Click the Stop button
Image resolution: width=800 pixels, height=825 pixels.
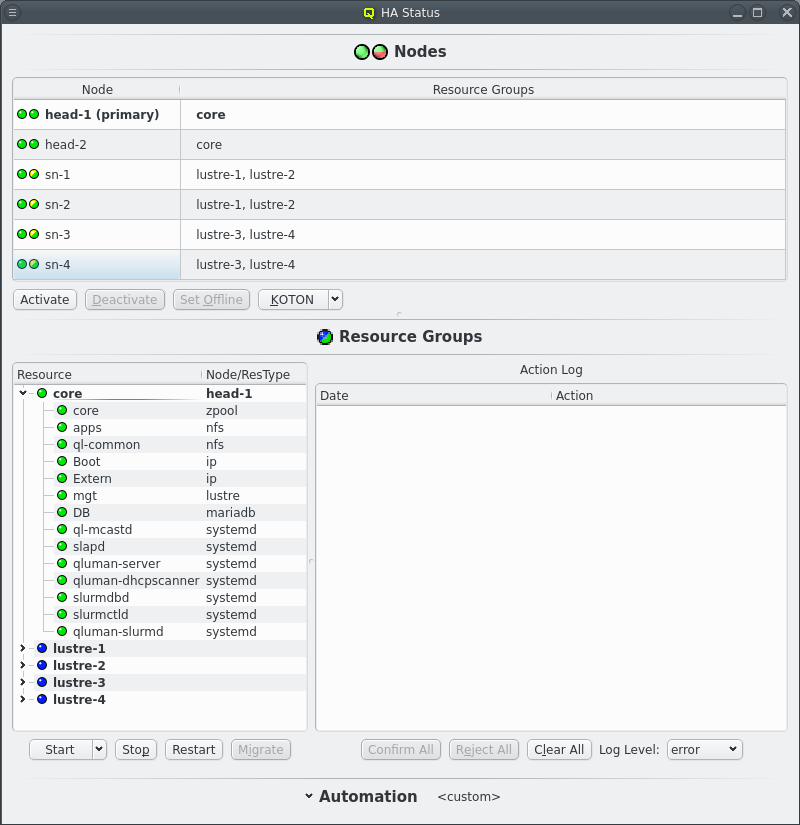click(x=136, y=749)
